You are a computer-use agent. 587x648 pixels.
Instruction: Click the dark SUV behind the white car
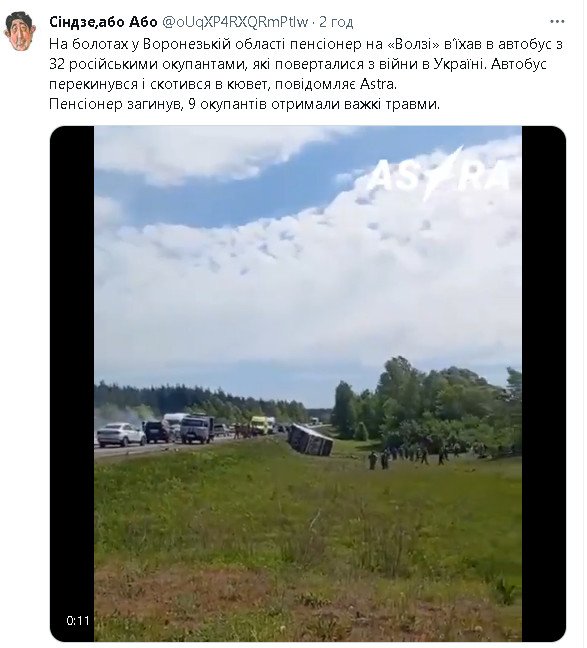click(x=156, y=432)
